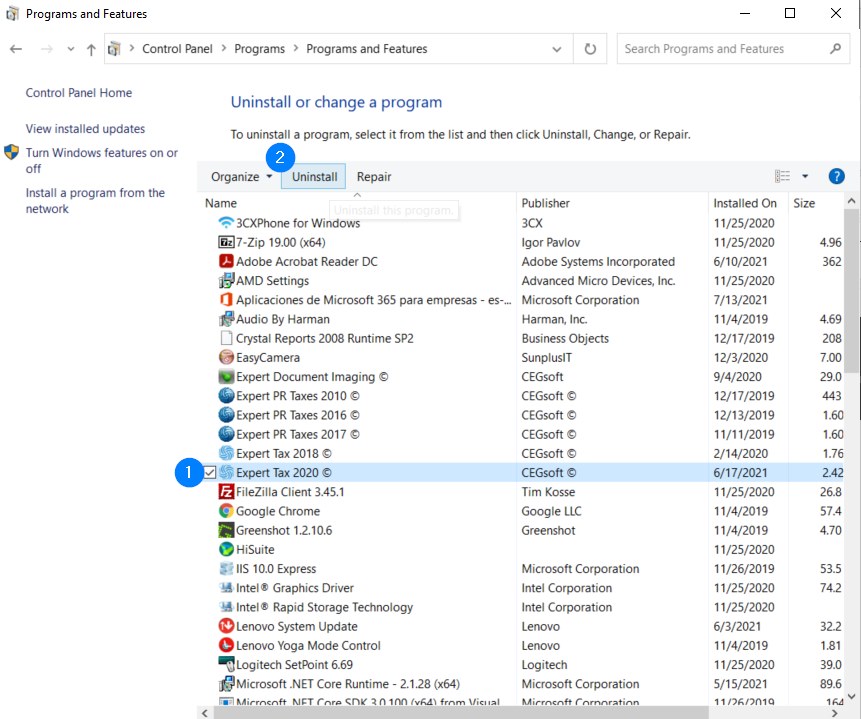Click the Igor Pavlov publisher cell
This screenshot has height=719, width=861.
point(551,242)
